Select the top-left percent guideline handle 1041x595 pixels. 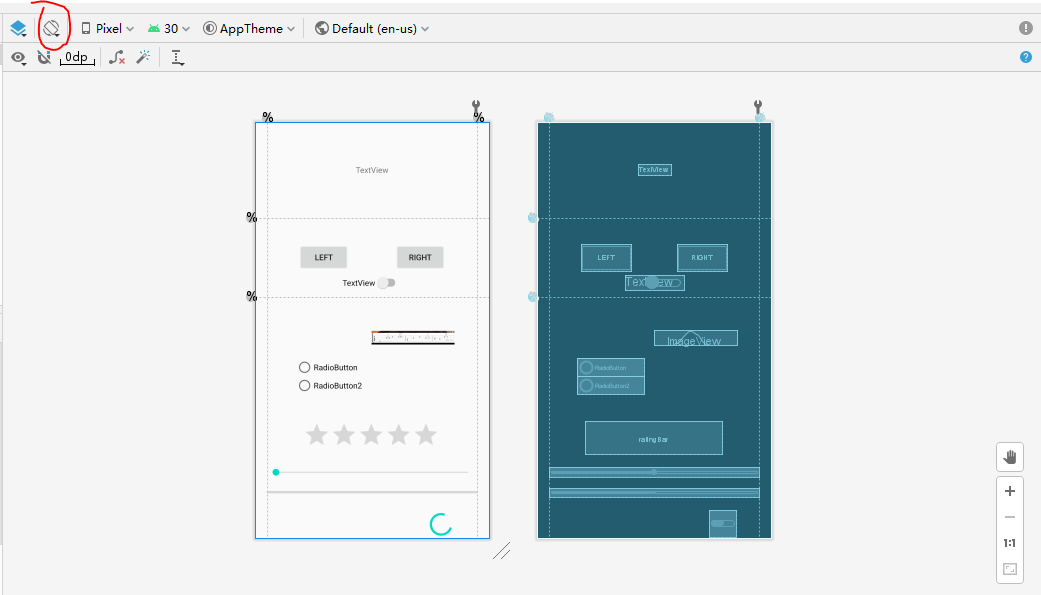click(268, 117)
